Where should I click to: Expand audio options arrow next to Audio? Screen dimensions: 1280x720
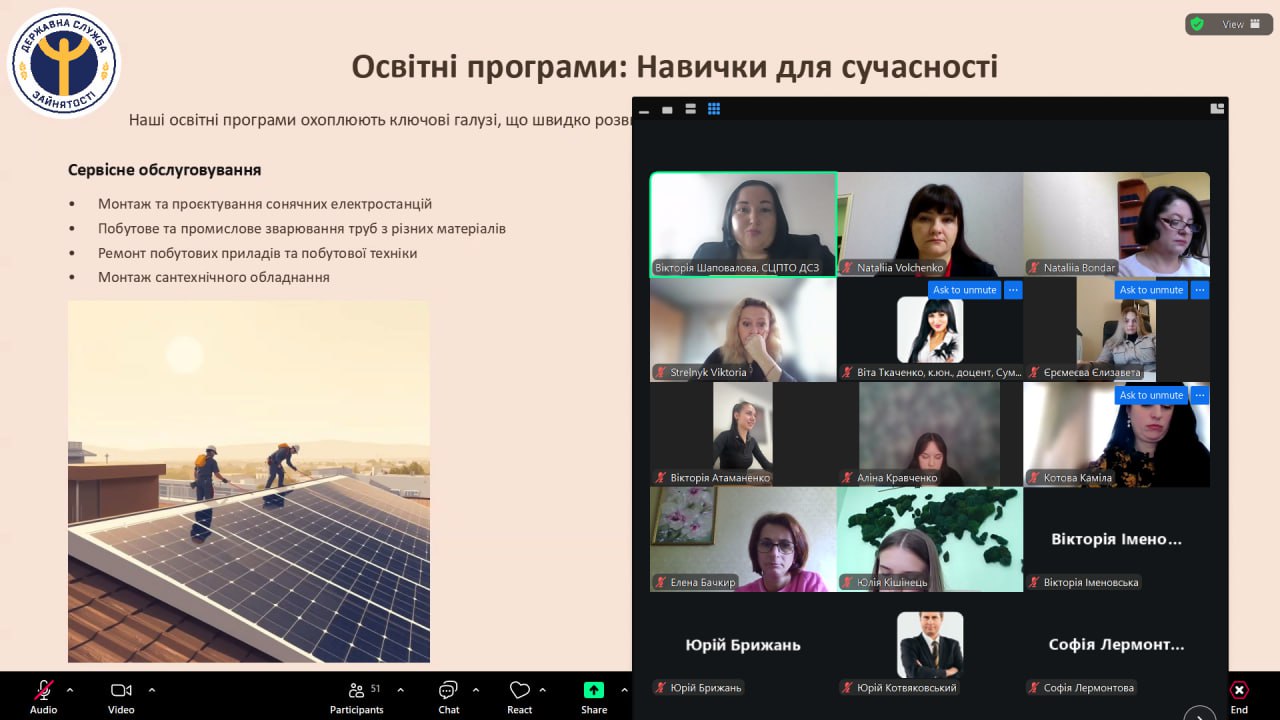70,690
